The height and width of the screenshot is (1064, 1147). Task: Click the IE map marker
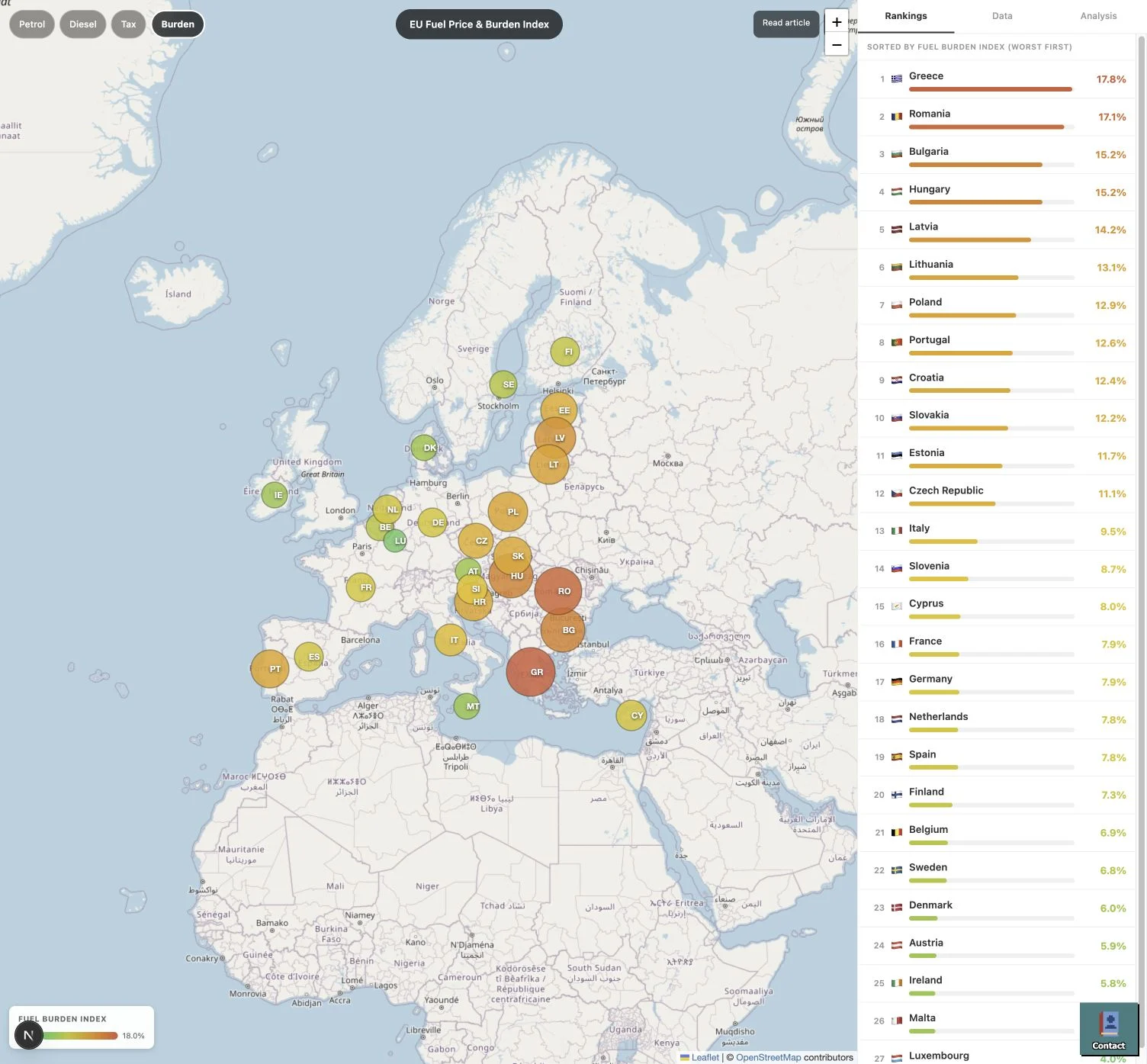[275, 495]
